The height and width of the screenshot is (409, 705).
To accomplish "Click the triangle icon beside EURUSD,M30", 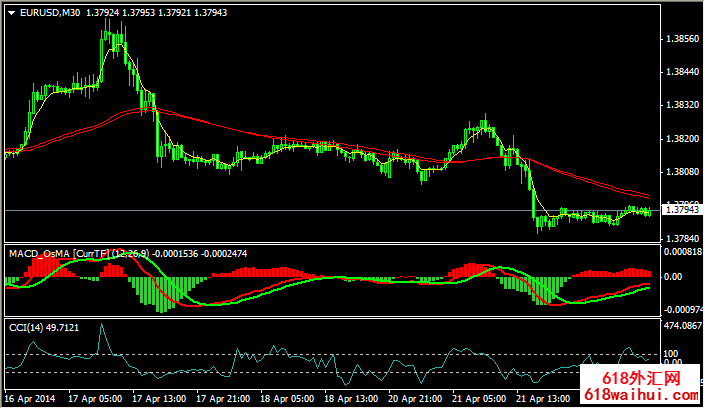I will tap(11, 12).
